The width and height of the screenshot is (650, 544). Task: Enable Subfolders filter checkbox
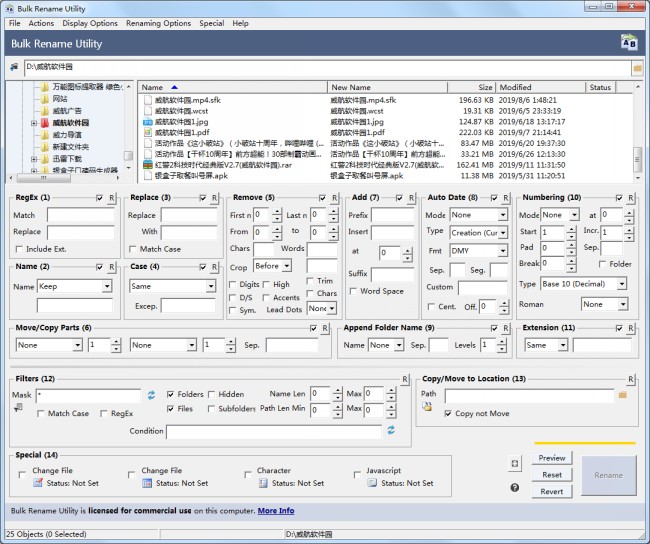click(211, 409)
